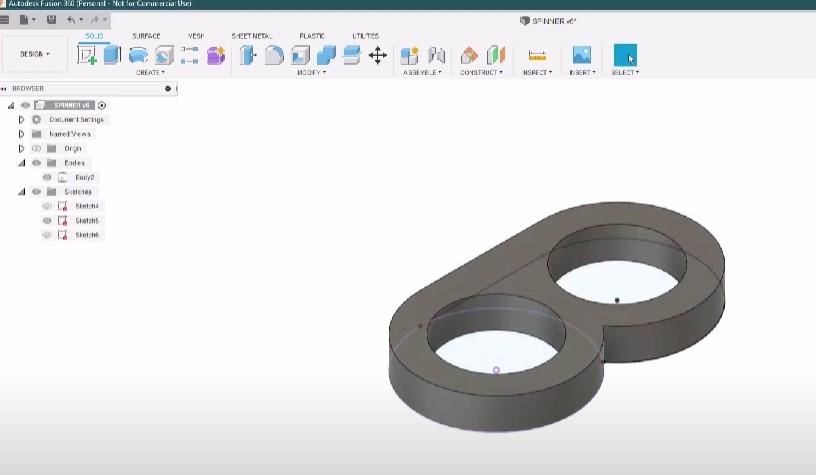The height and width of the screenshot is (475, 816).
Task: Click the Measure tool icon
Action: point(537,55)
